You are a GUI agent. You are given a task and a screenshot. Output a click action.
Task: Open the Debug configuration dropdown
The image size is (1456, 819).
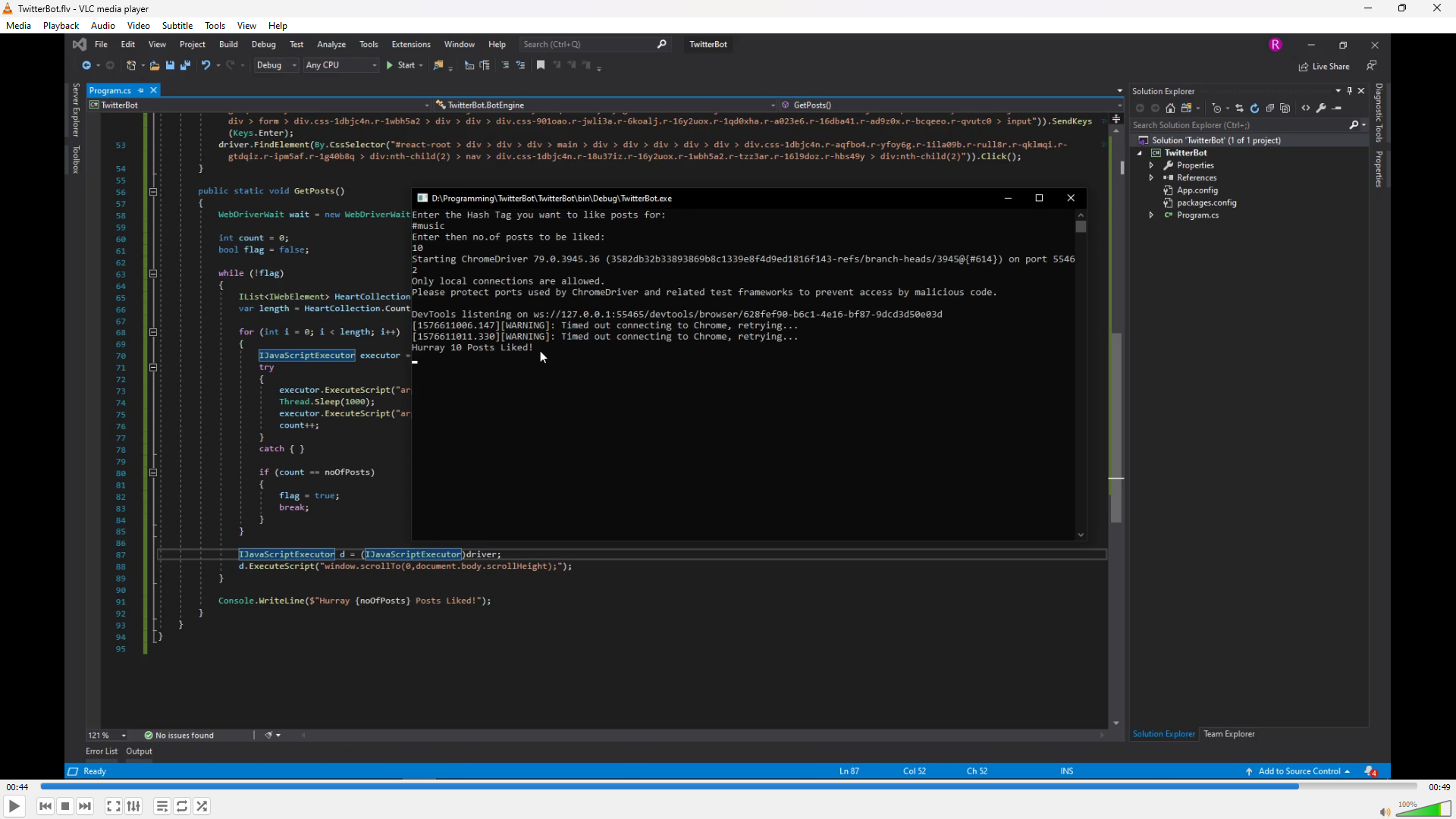tap(277, 65)
